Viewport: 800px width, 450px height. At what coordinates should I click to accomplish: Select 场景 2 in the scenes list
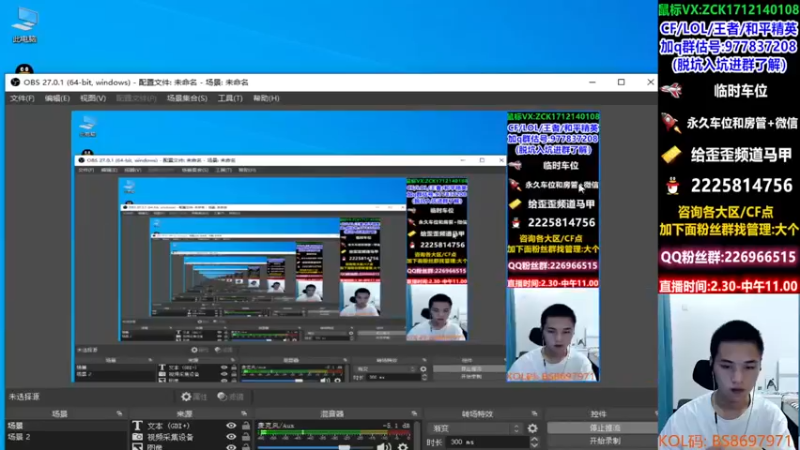click(x=66, y=437)
